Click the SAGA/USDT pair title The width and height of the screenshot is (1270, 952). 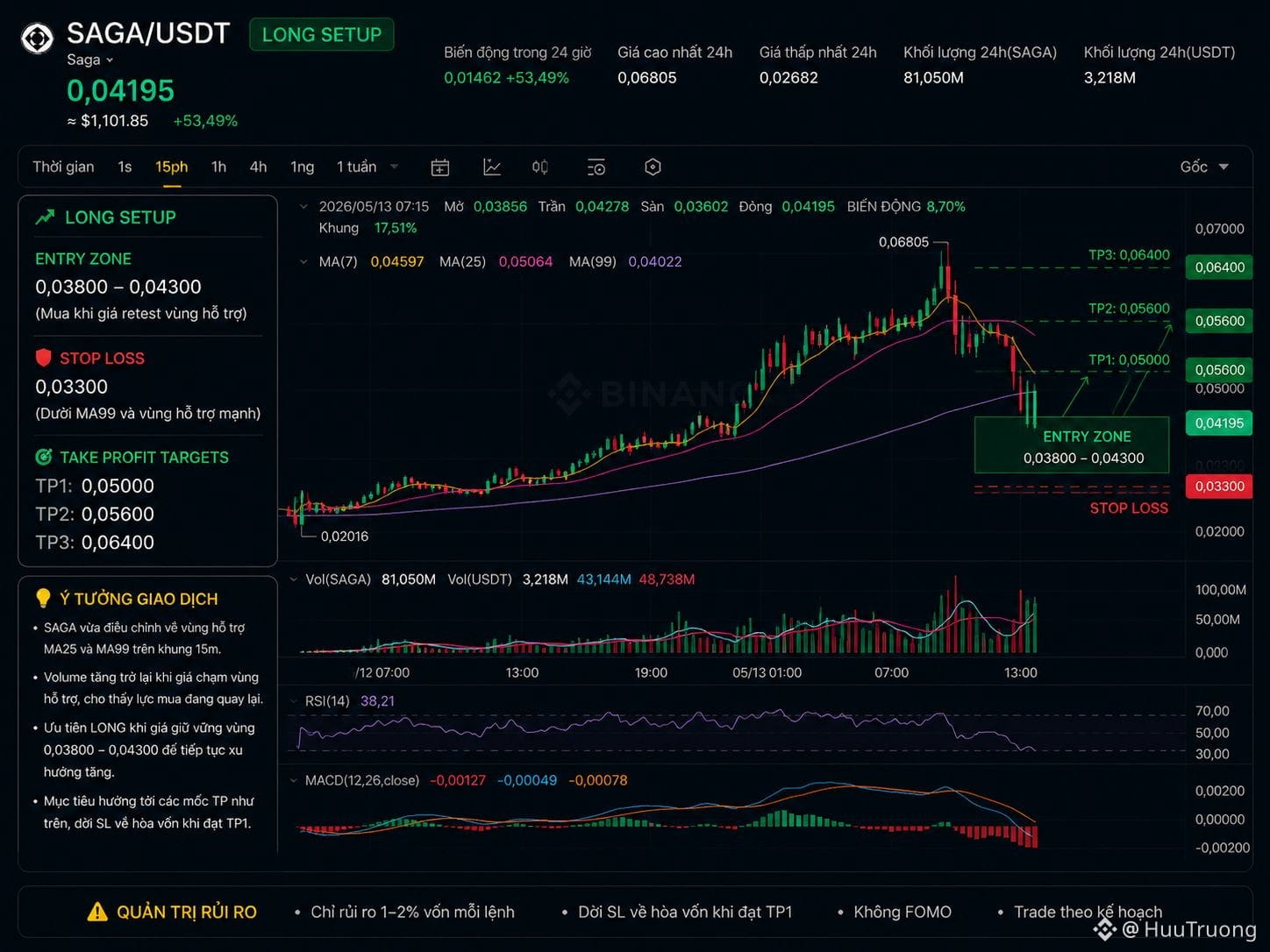click(x=148, y=33)
